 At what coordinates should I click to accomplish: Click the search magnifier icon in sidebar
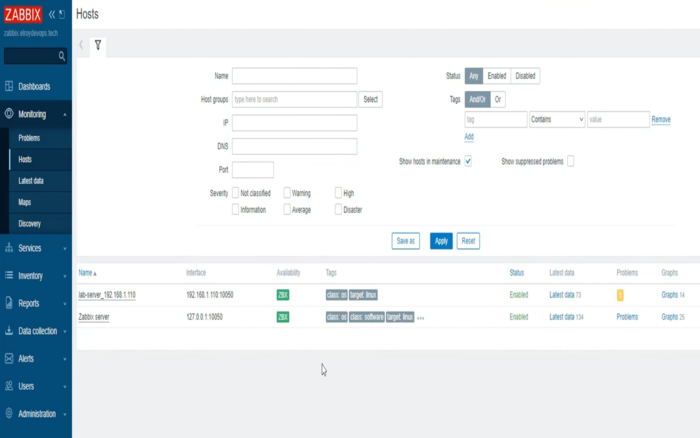click(62, 56)
